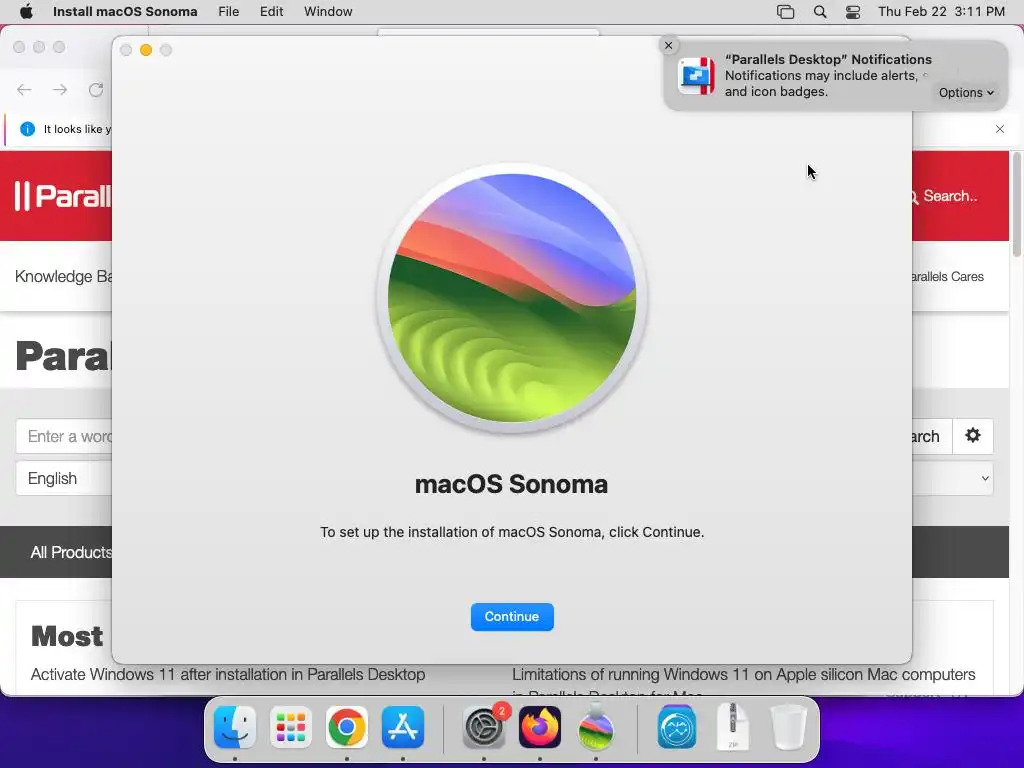Open the English language dropdown

click(64, 479)
